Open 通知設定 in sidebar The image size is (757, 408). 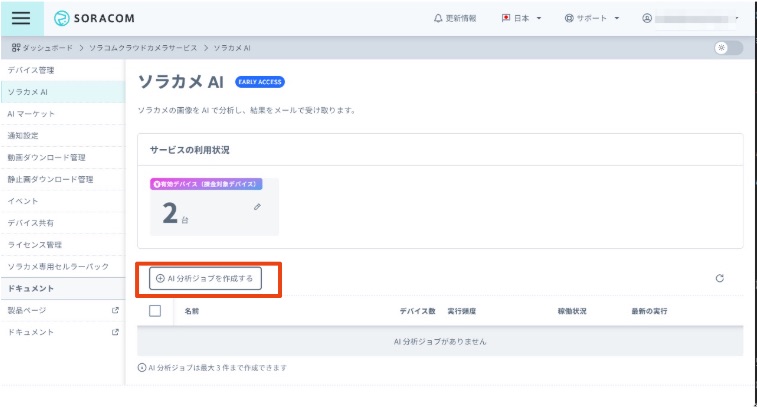[x=63, y=136]
